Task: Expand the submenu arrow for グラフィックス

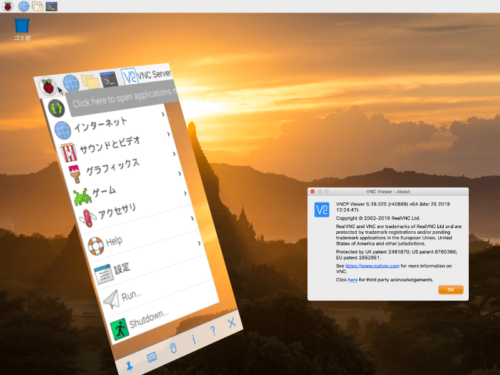Action: (x=174, y=154)
